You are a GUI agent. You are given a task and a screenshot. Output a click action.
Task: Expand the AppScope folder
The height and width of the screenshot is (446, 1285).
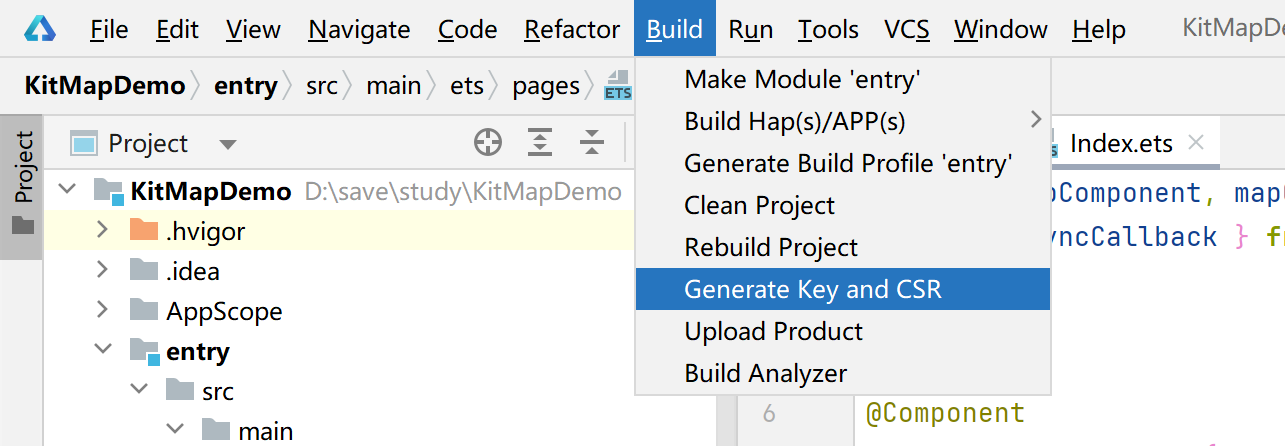pyautogui.click(x=102, y=311)
